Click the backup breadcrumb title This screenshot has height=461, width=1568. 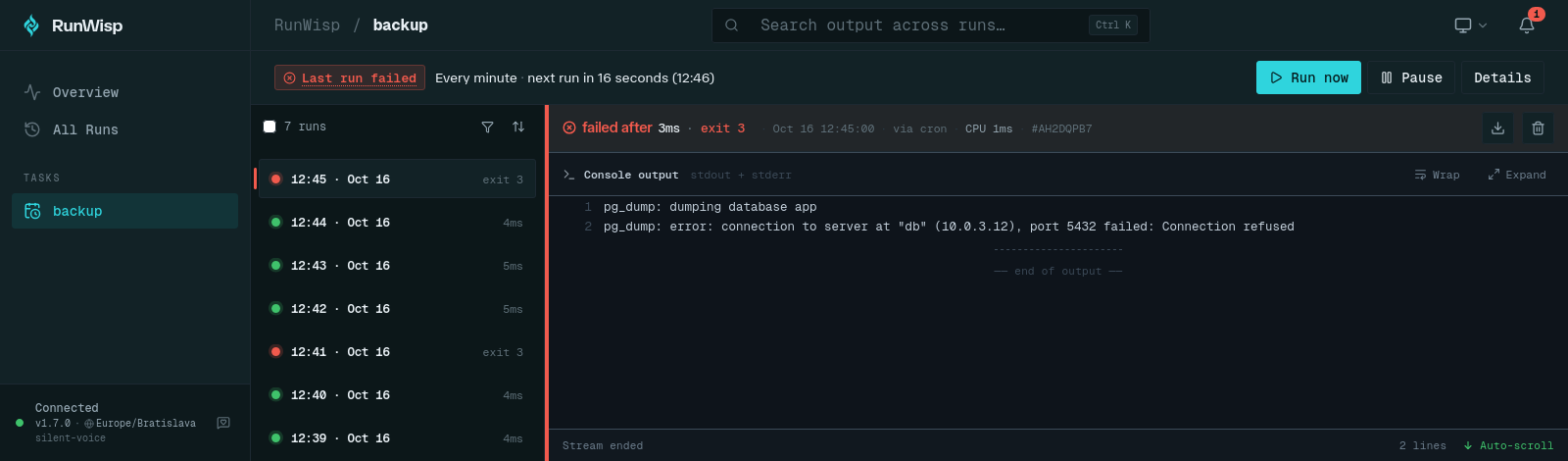click(x=400, y=26)
